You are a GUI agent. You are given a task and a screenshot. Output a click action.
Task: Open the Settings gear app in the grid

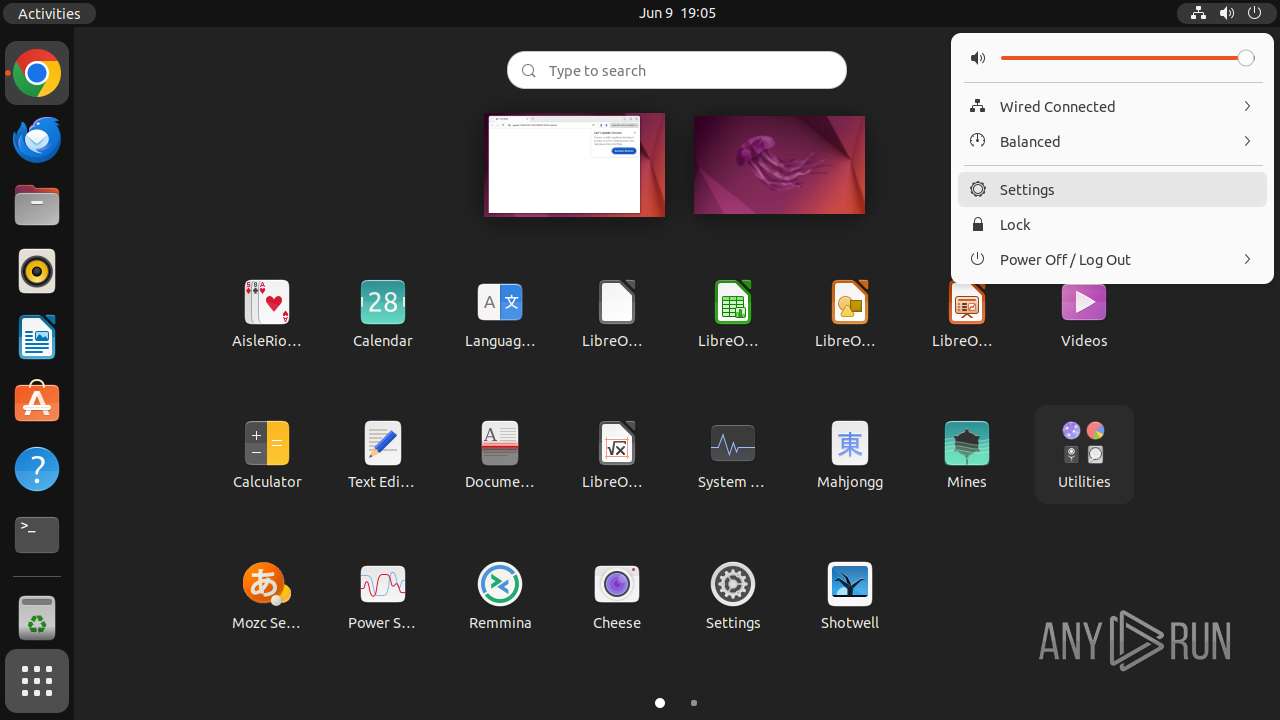pyautogui.click(x=733, y=596)
